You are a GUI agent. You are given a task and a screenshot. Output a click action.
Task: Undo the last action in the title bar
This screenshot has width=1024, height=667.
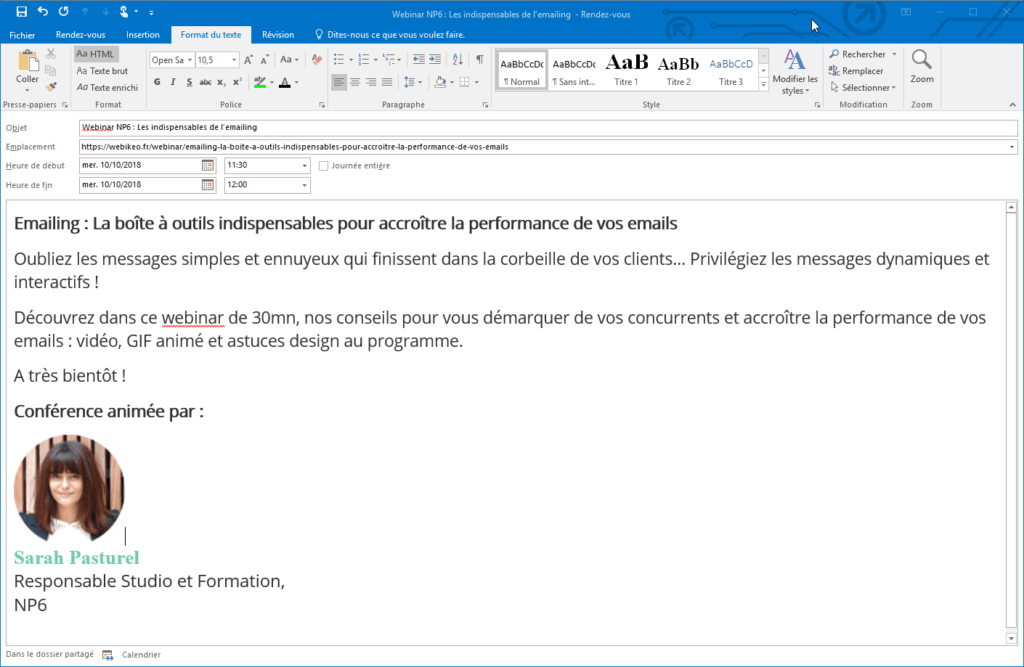42,12
